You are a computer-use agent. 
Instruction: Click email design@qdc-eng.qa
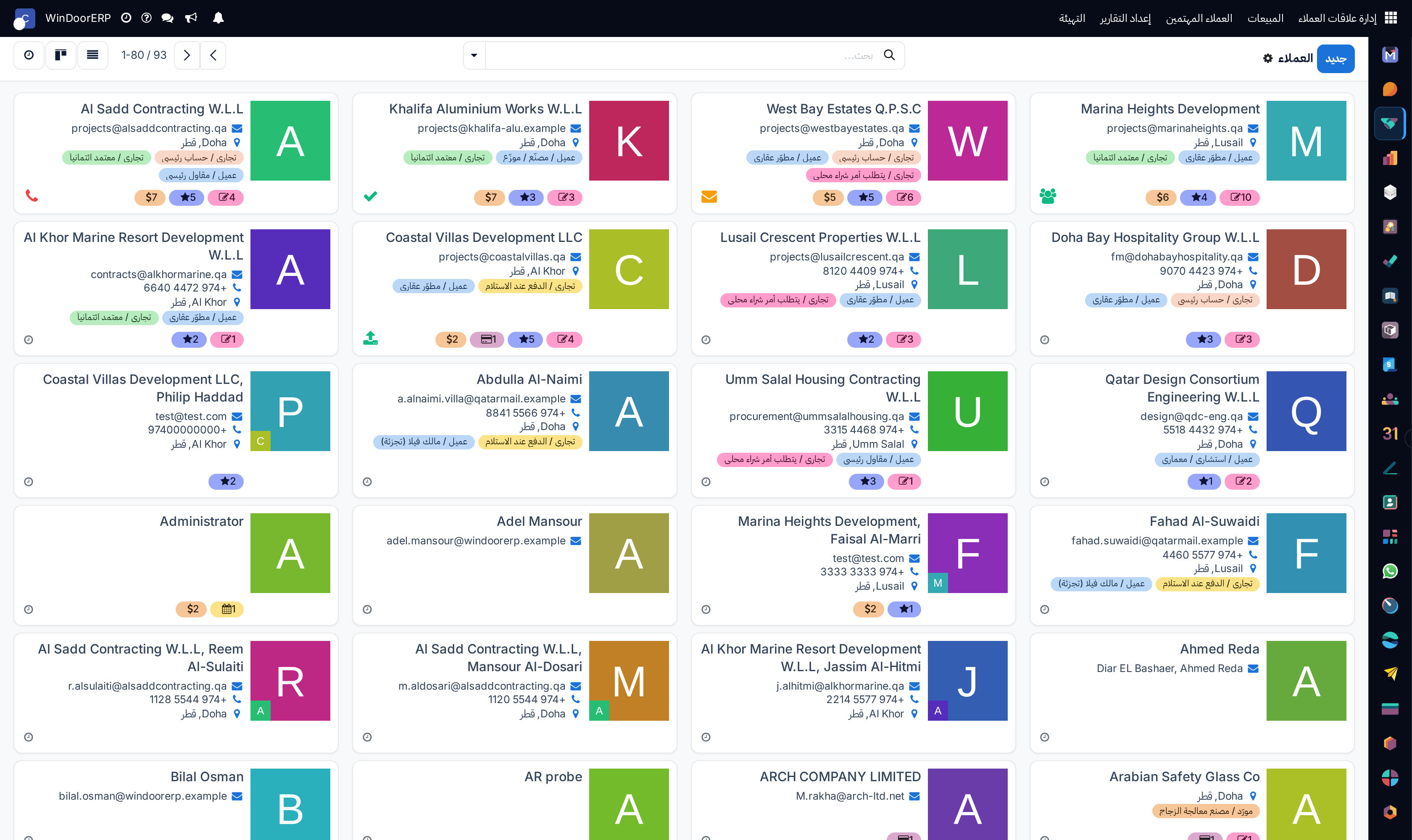point(1191,417)
